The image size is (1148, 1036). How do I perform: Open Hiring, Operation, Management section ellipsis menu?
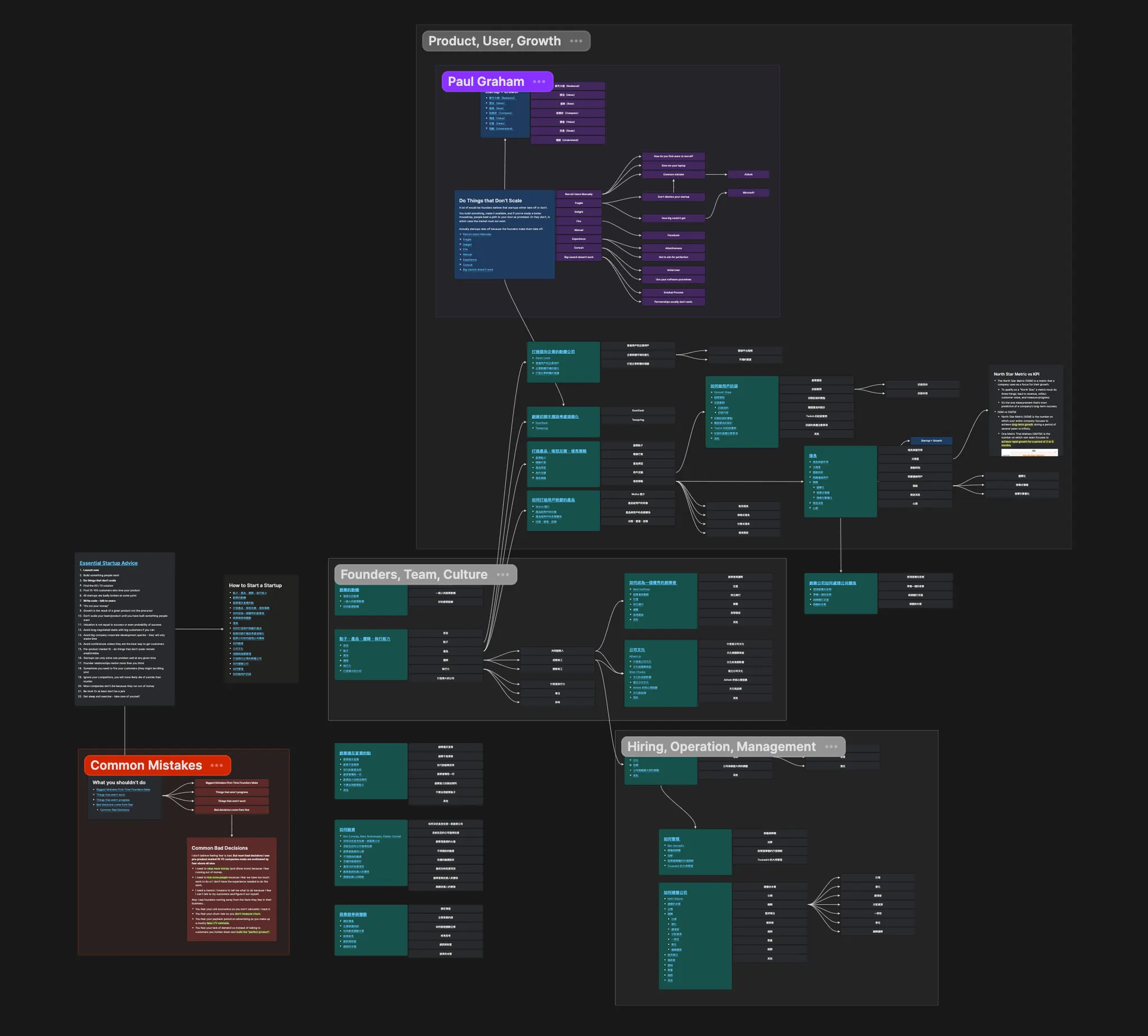[x=831, y=747]
